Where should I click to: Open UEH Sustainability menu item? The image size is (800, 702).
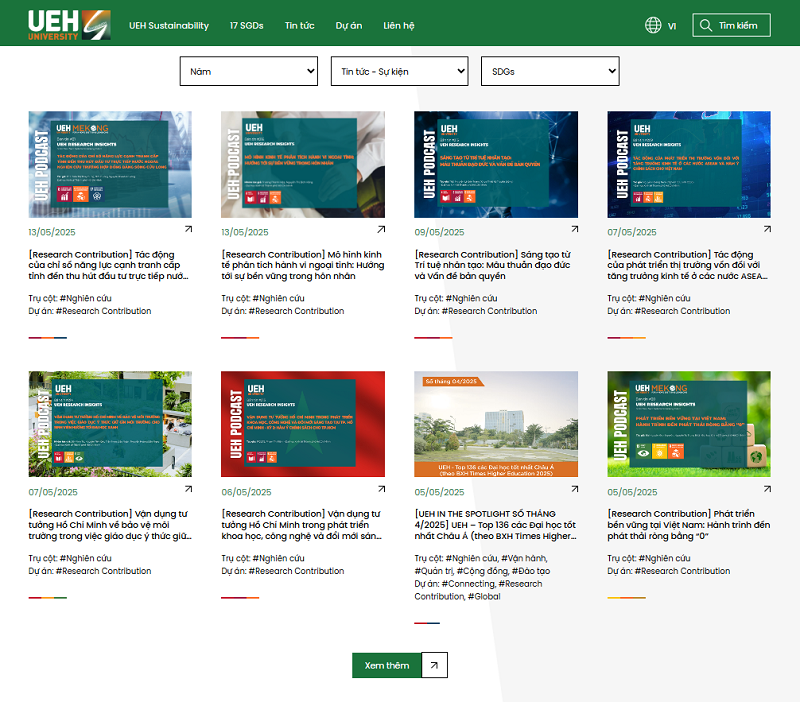169,26
